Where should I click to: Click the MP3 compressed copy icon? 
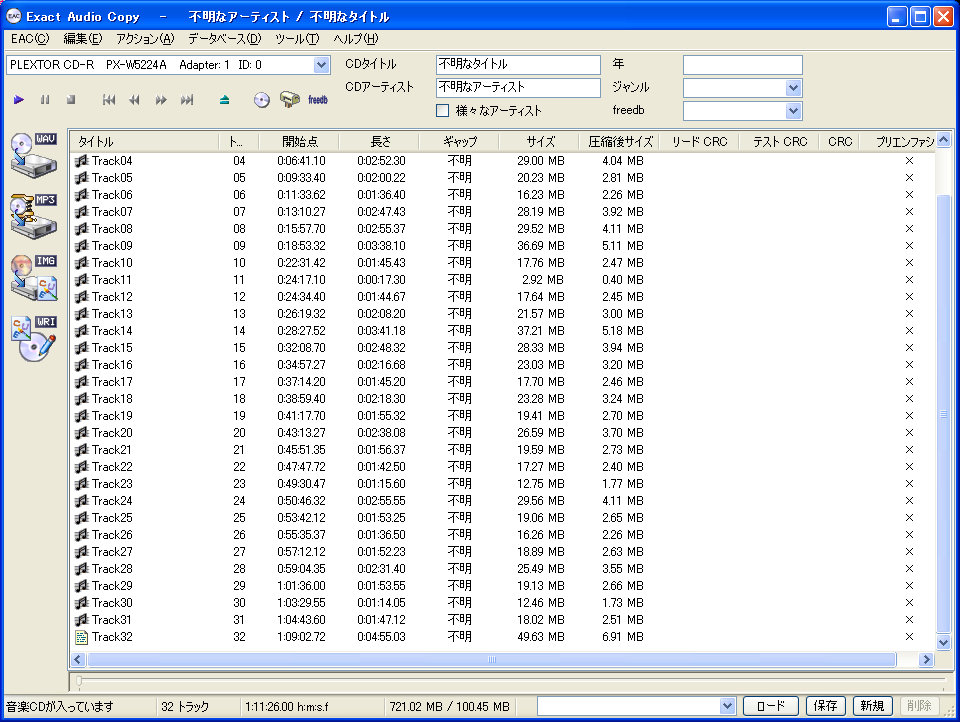tap(33, 214)
